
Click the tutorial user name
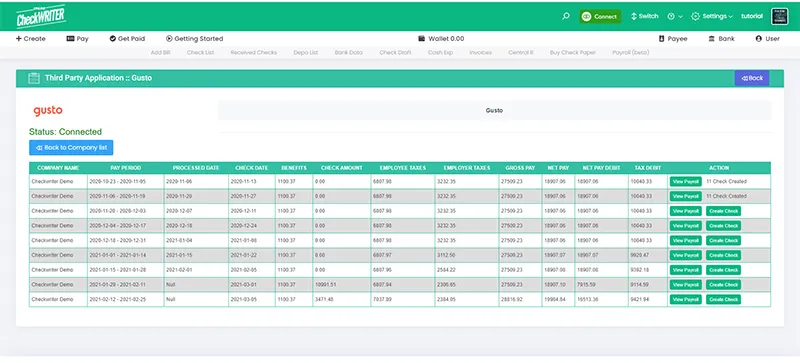tap(752, 16)
